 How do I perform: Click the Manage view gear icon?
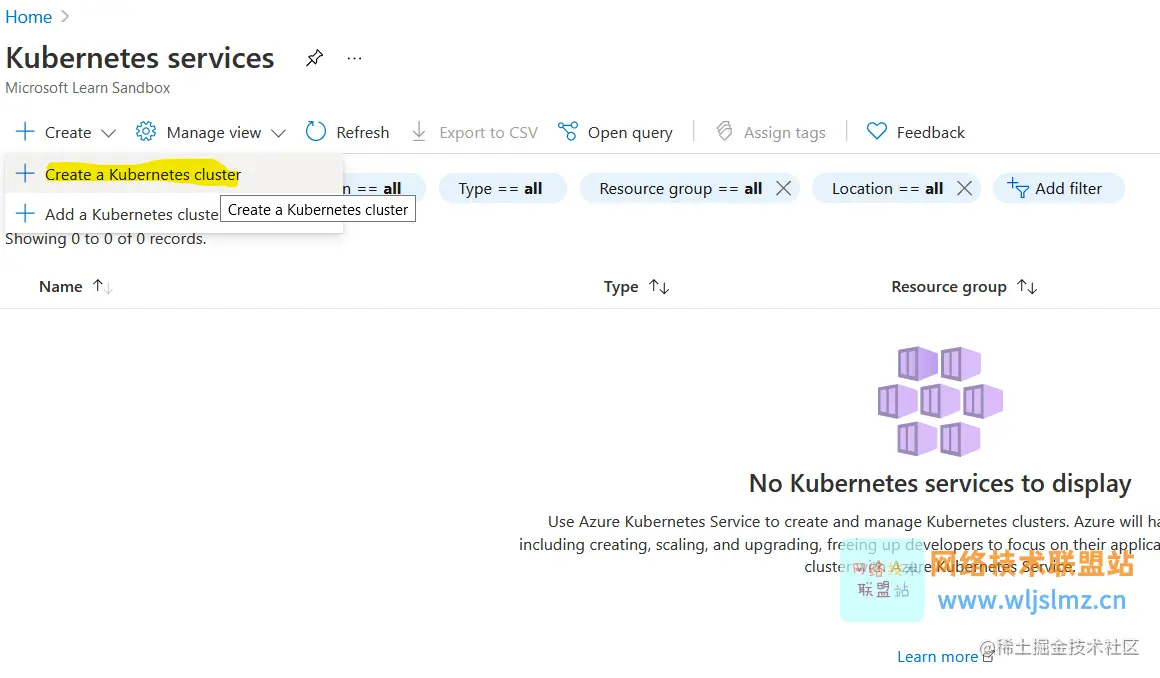tap(146, 132)
